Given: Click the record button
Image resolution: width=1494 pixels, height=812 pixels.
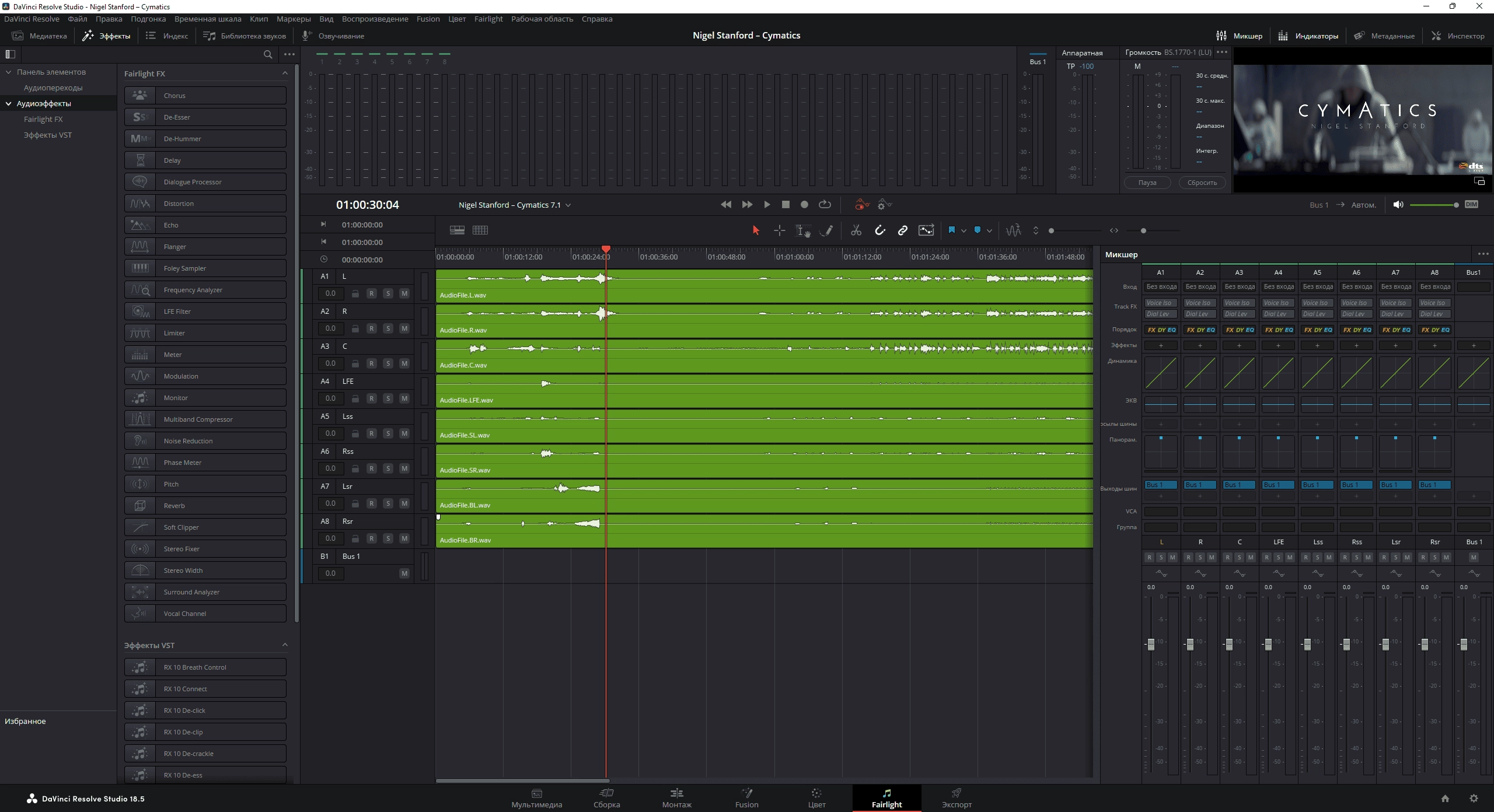Looking at the screenshot, I should [x=804, y=205].
